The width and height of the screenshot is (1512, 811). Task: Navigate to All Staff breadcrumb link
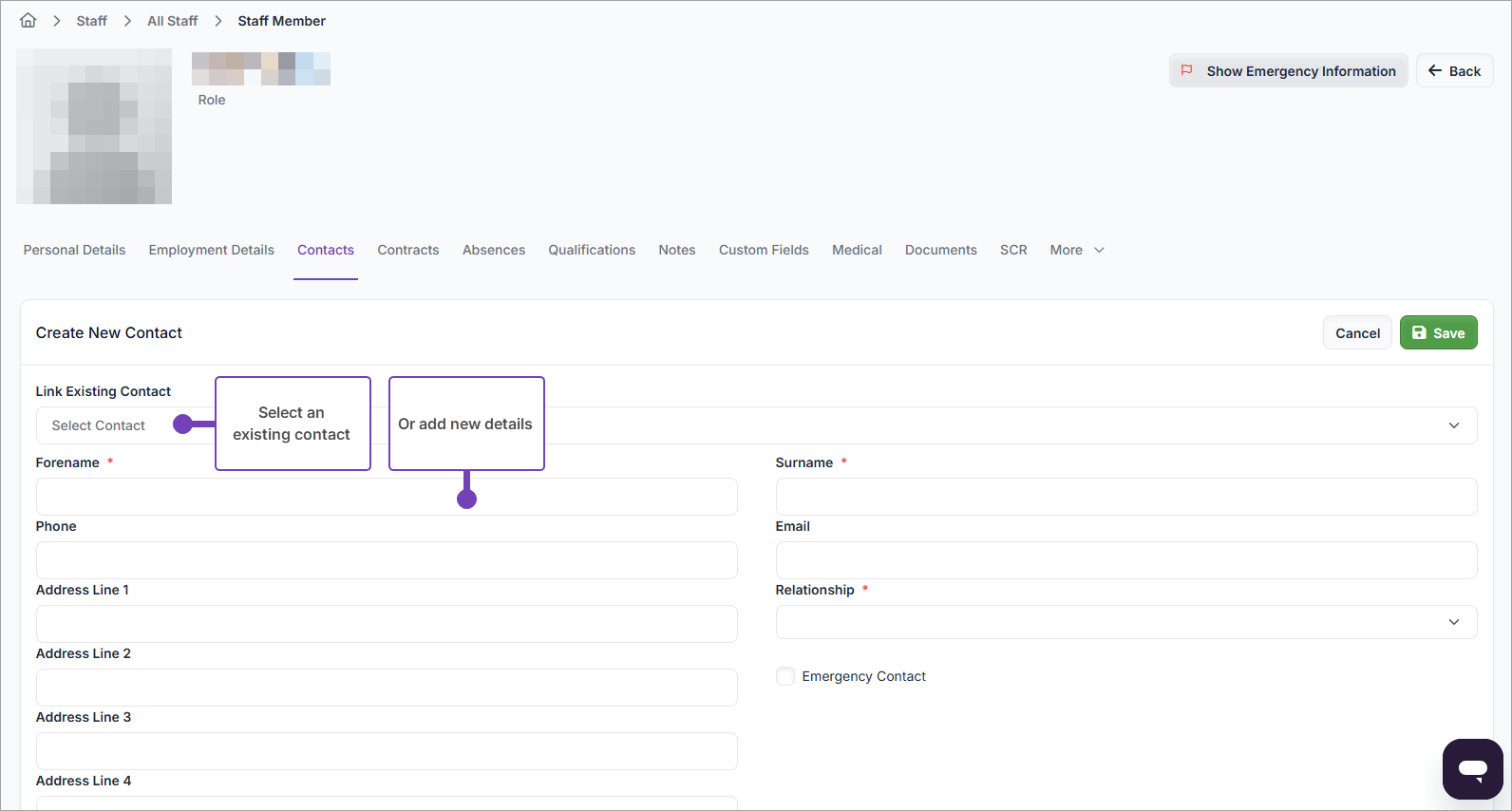172,21
